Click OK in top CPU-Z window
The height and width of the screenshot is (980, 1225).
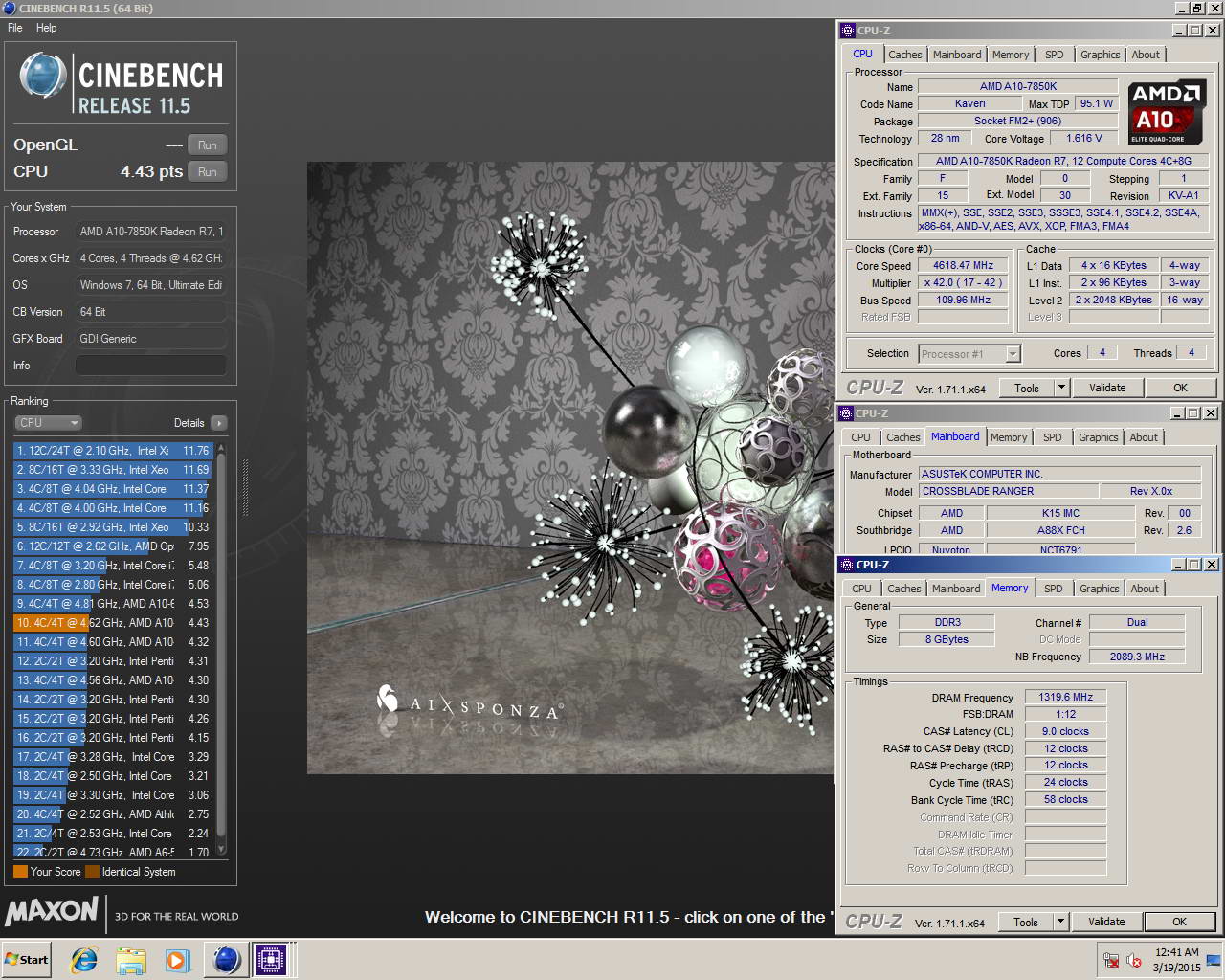(1180, 388)
